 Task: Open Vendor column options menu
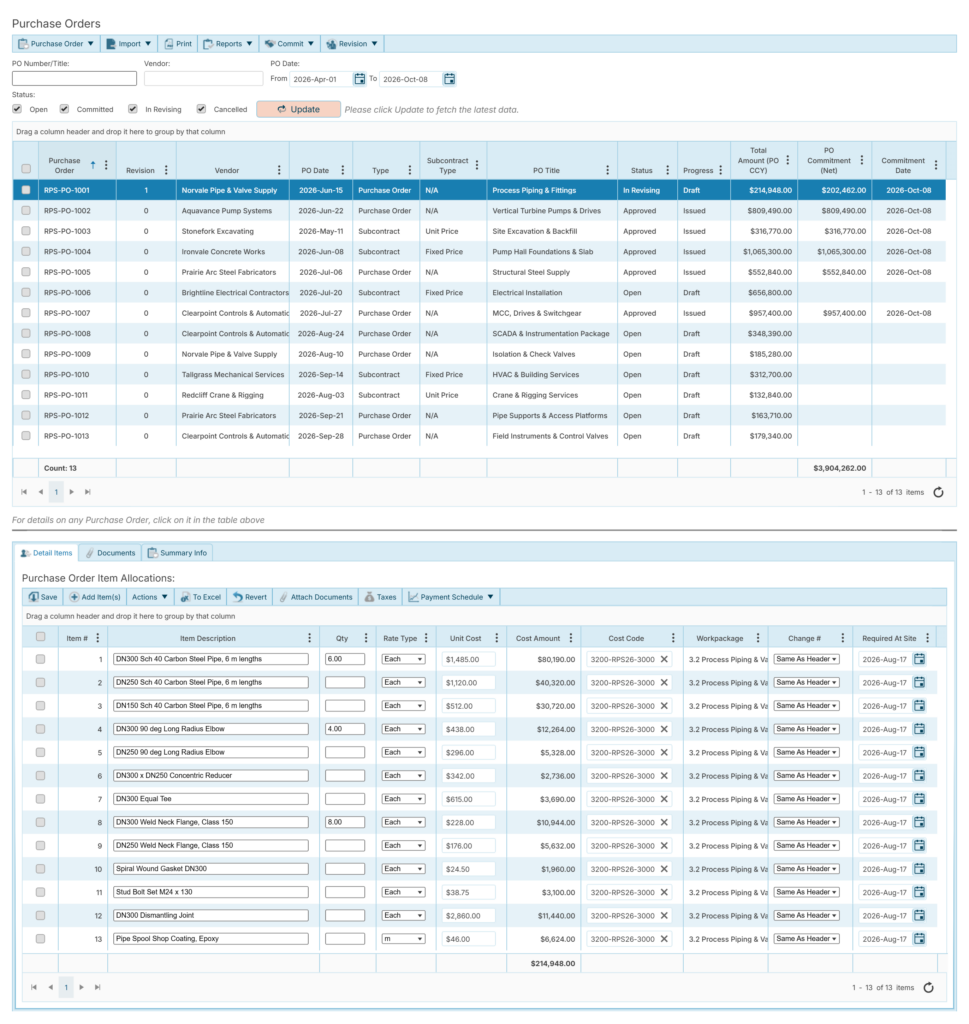tap(279, 170)
